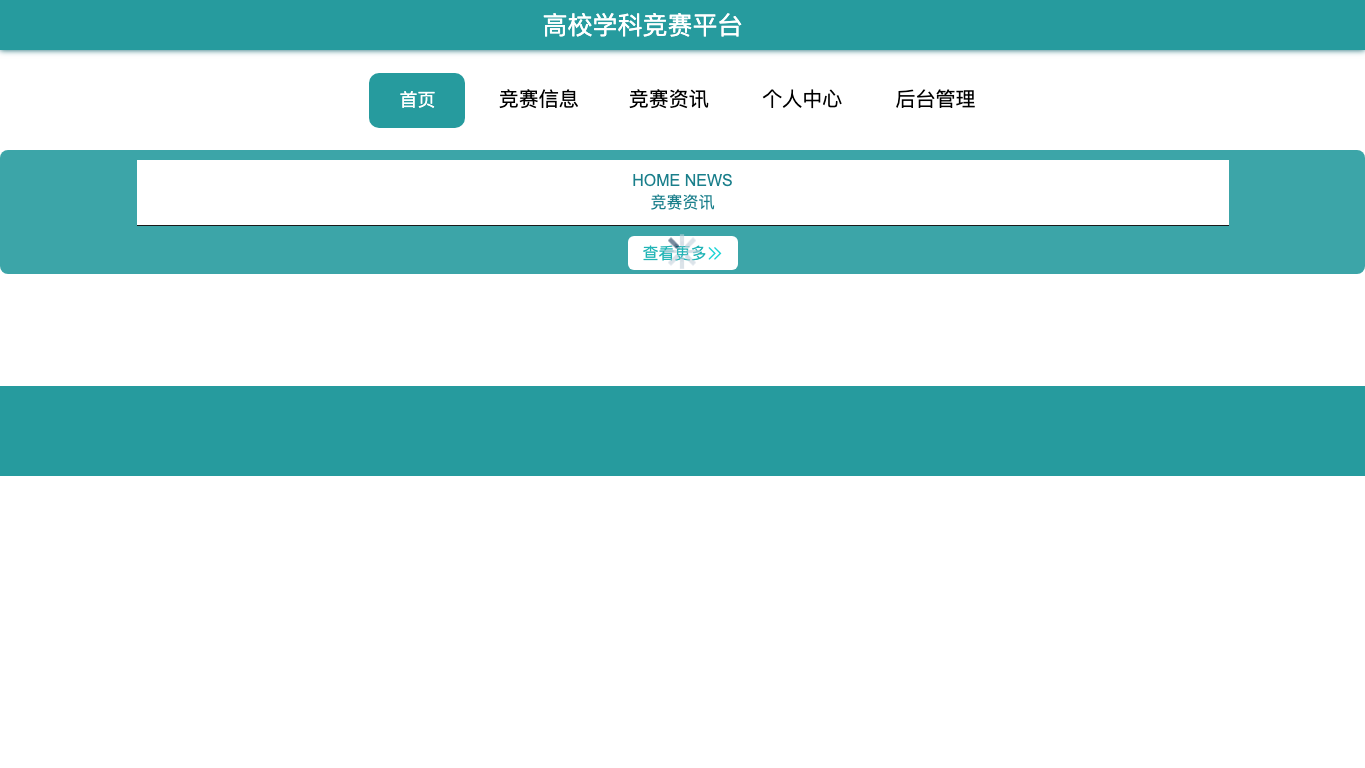
Task: Click the teal margin right of news panel
Action: tap(1297, 212)
